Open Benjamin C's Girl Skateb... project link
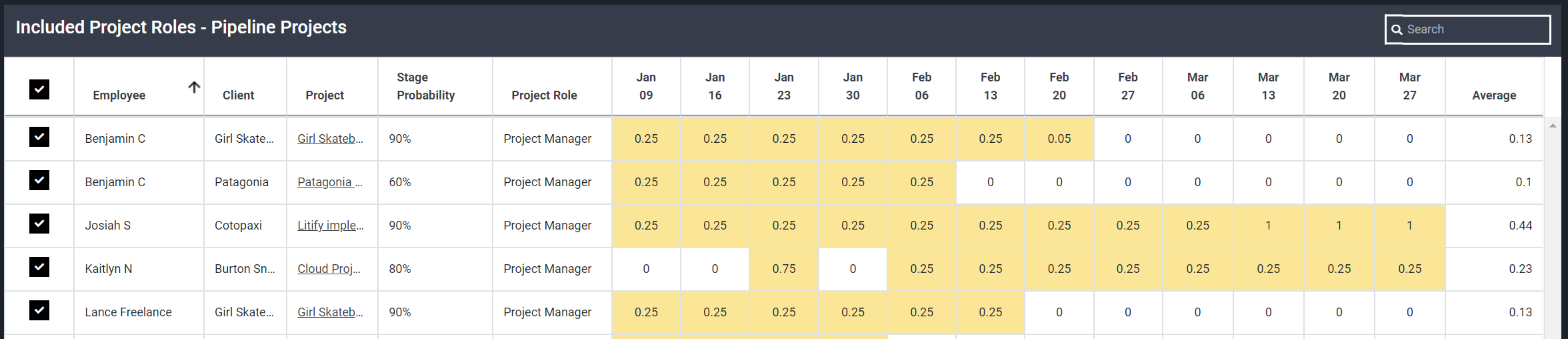The image size is (1568, 339). click(330, 139)
